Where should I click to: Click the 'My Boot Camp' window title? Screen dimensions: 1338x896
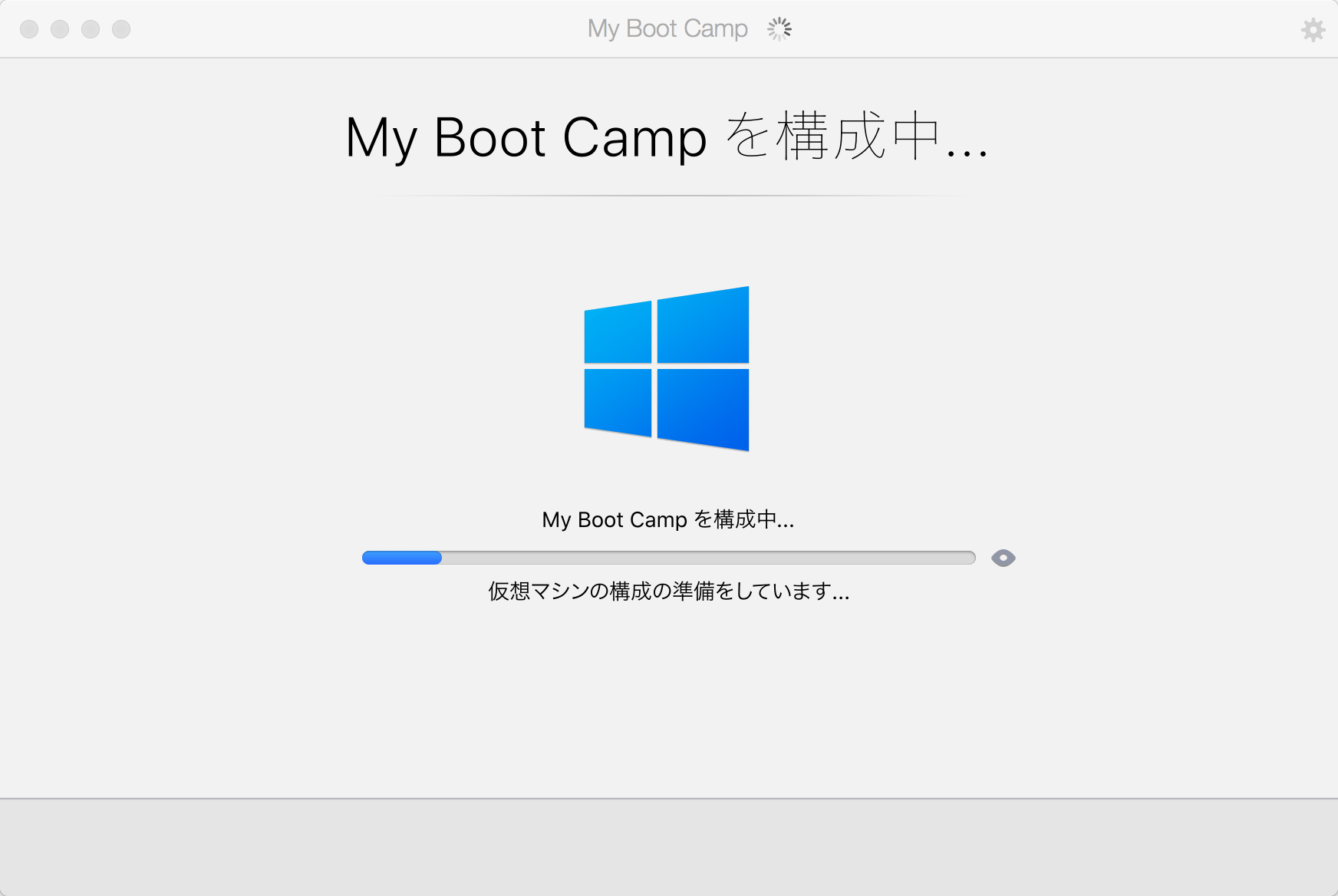(x=667, y=29)
